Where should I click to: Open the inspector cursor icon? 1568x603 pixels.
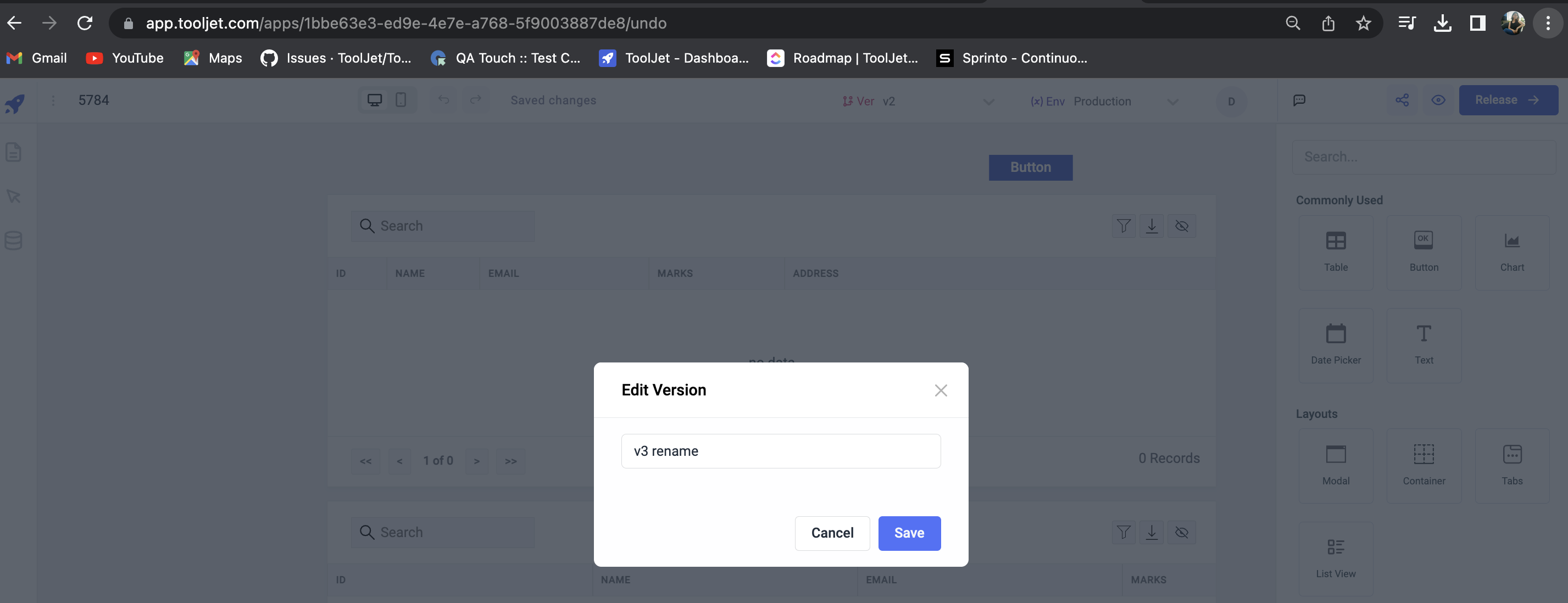point(13,196)
